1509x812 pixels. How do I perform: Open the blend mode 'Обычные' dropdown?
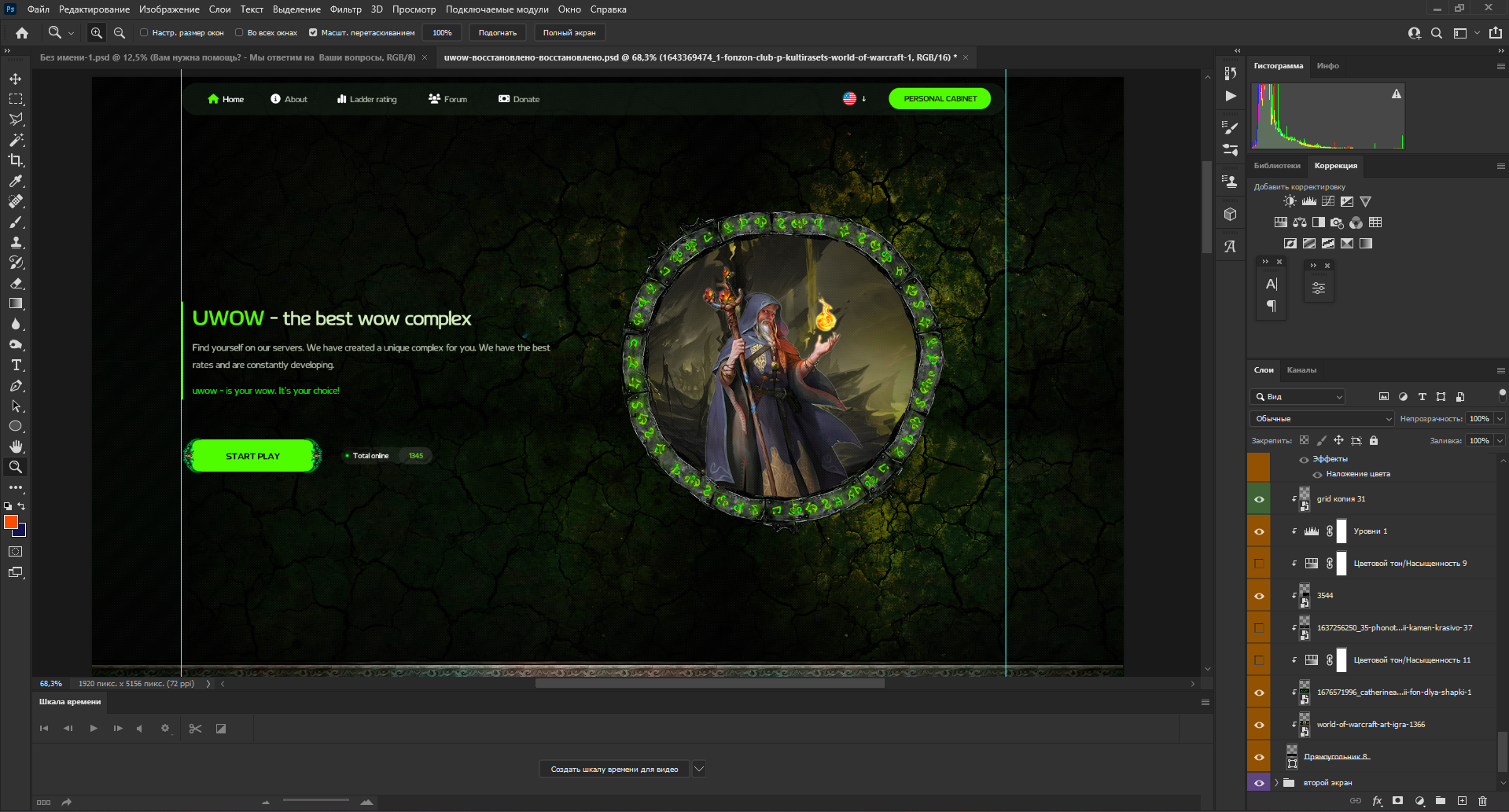click(x=1321, y=419)
